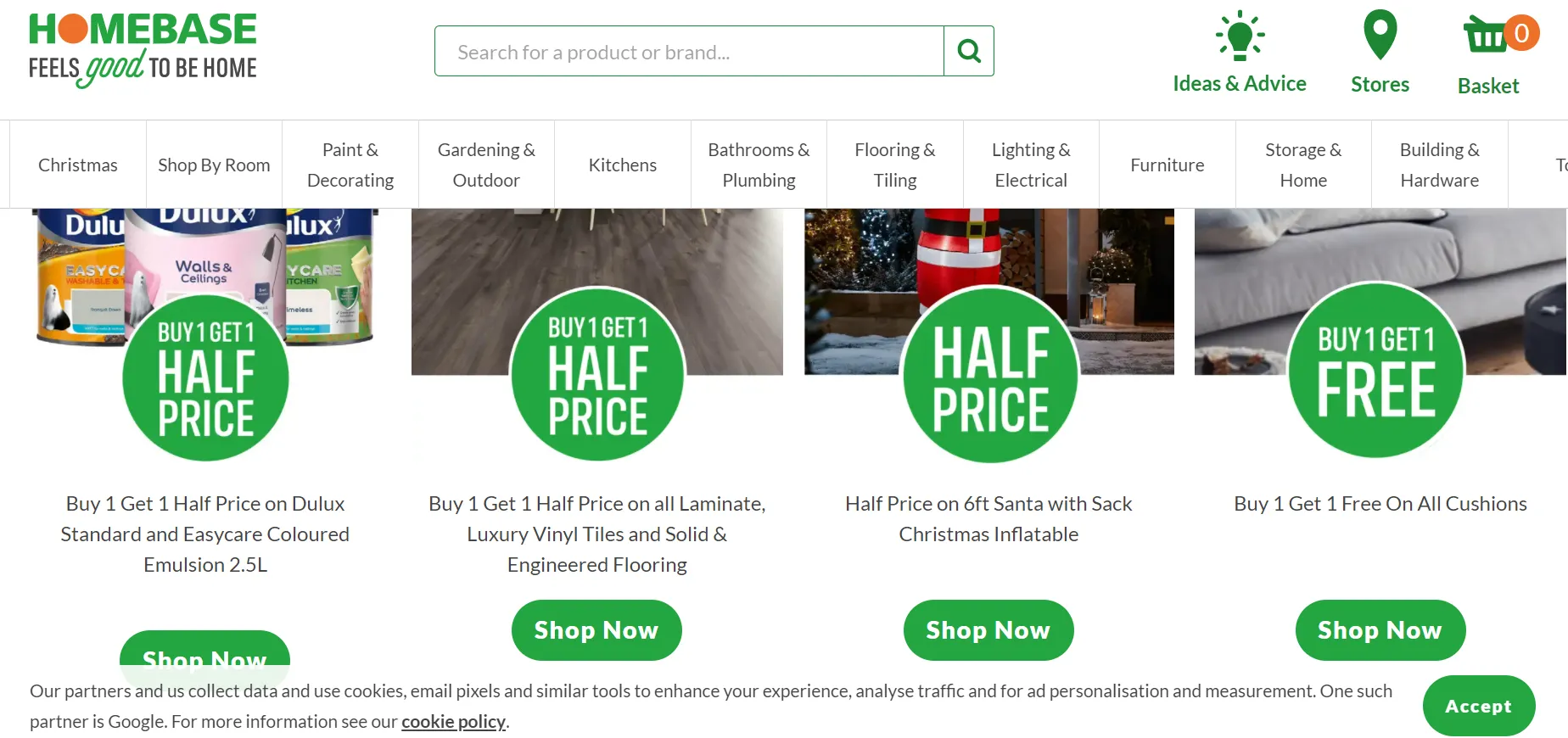This screenshot has height=738, width=1568.
Task: Click the Santa Half Price badge
Action: pyautogui.click(x=990, y=375)
